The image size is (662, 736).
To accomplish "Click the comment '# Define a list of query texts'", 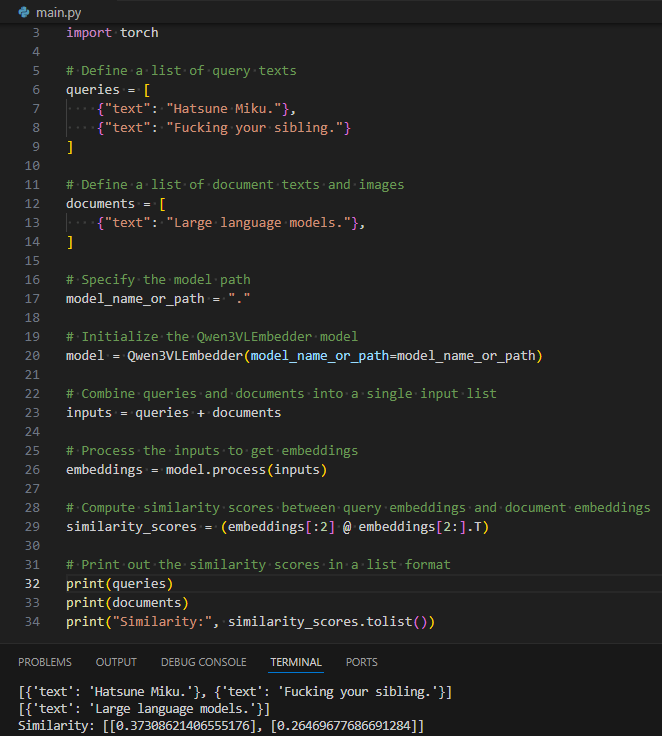I will [181, 70].
